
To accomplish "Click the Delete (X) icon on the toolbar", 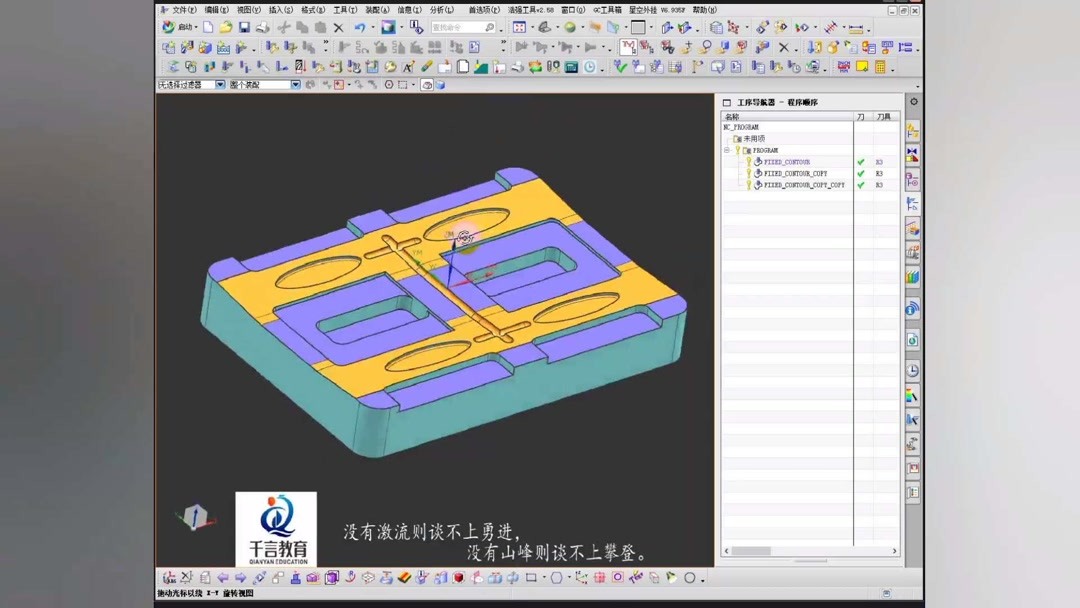I will 338,27.
